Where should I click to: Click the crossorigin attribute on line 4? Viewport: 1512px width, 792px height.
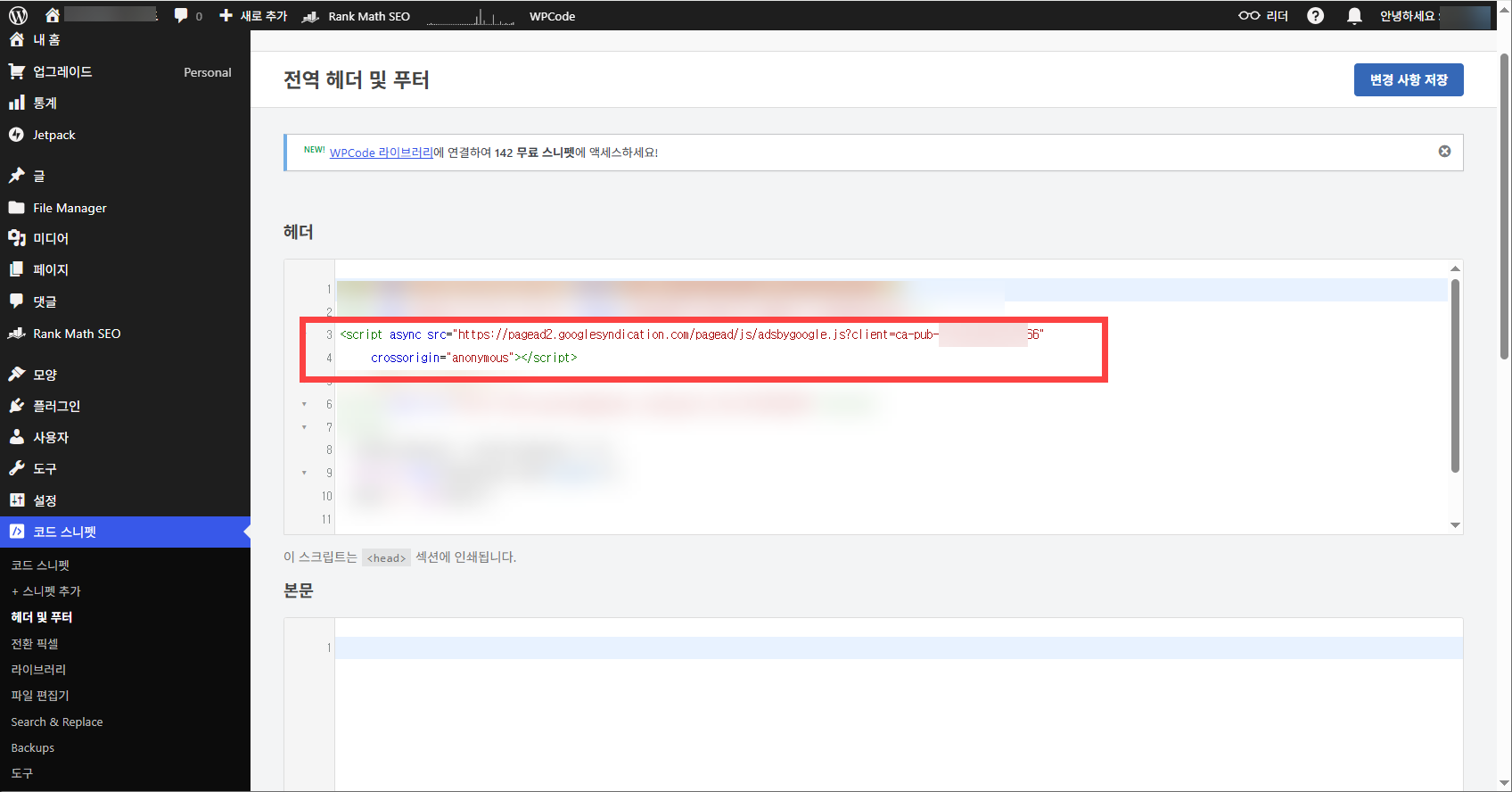407,358
